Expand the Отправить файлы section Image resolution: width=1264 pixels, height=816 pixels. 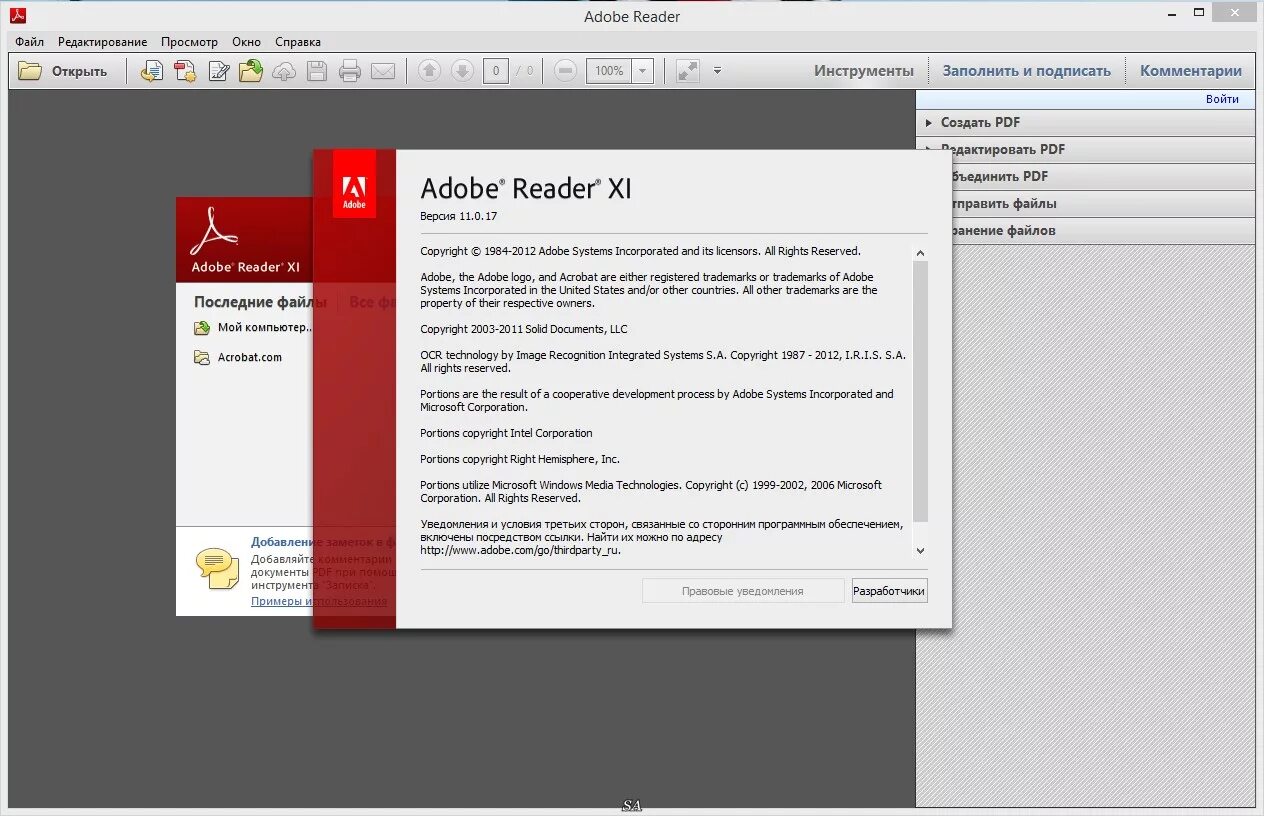1085,203
